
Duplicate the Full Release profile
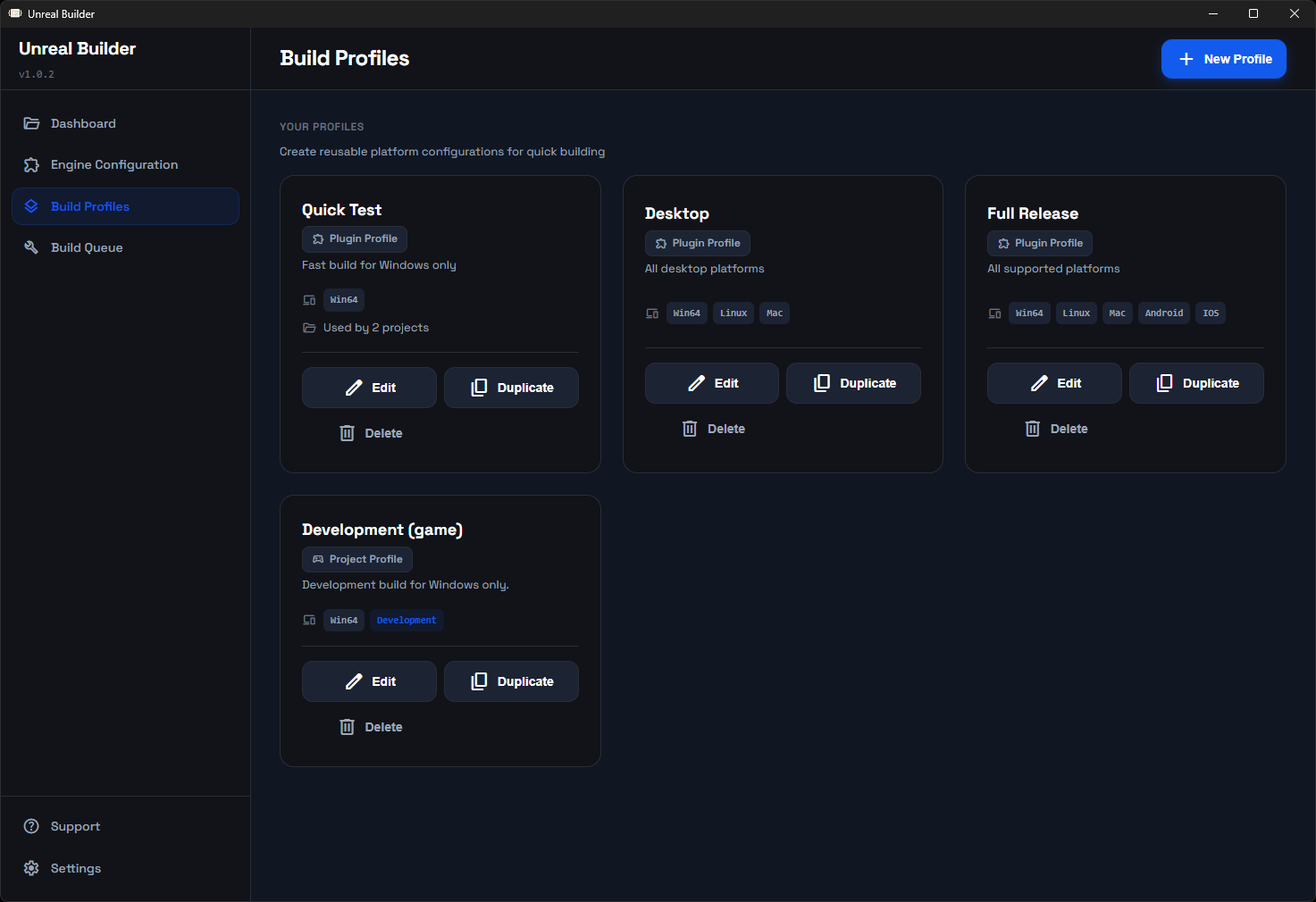1196,383
